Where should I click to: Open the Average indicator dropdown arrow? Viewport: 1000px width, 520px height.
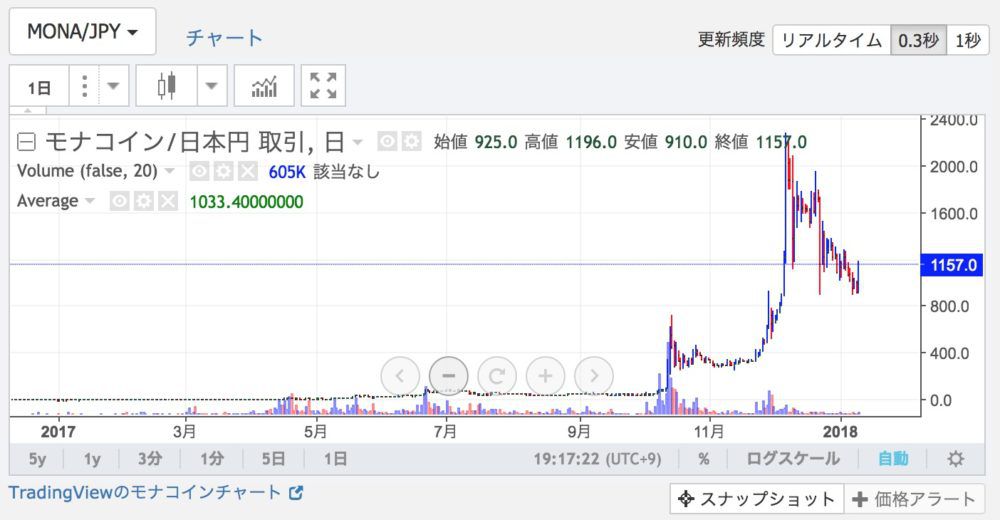click(90, 201)
